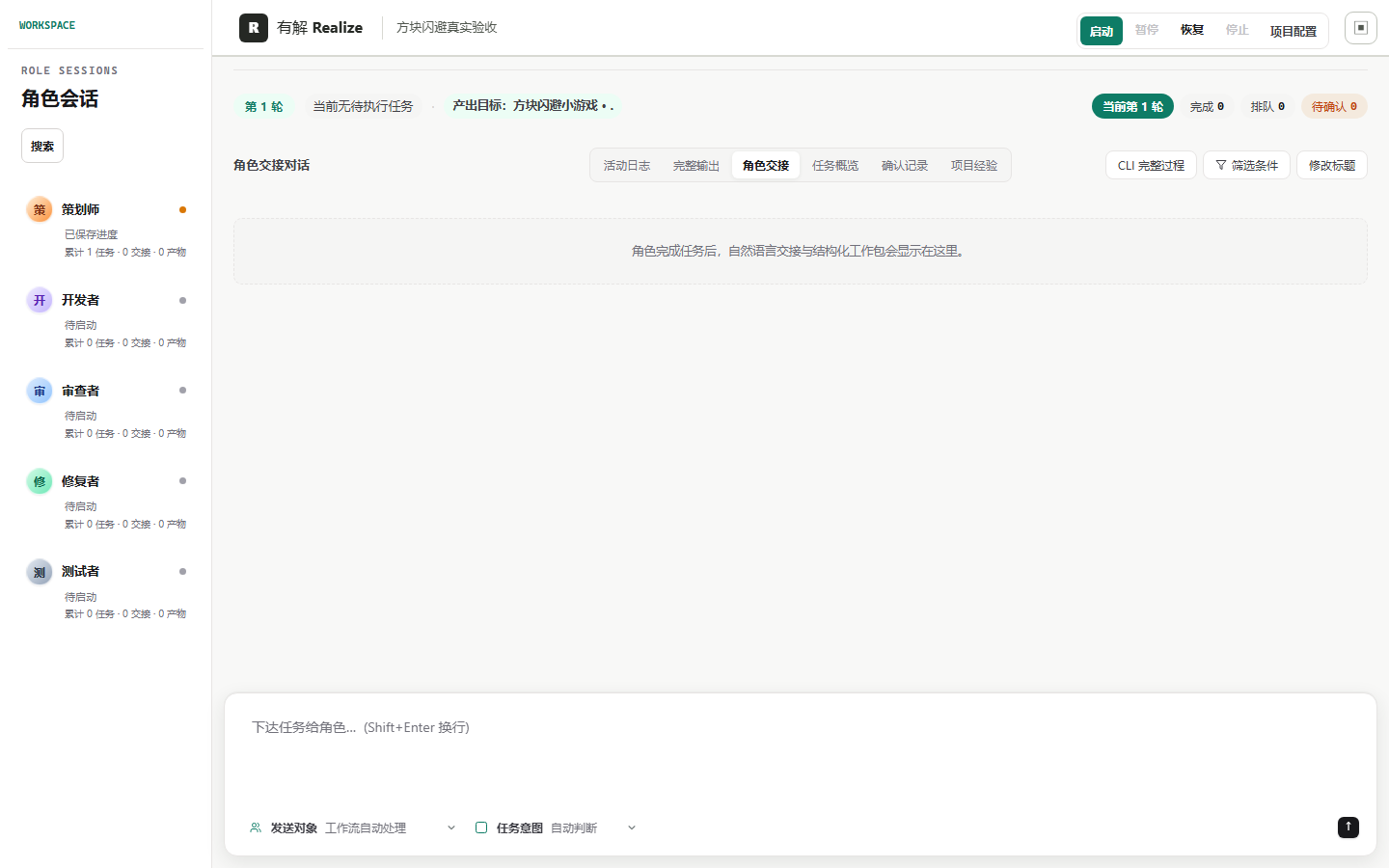Click the gray status dot for 测试者

(182, 572)
